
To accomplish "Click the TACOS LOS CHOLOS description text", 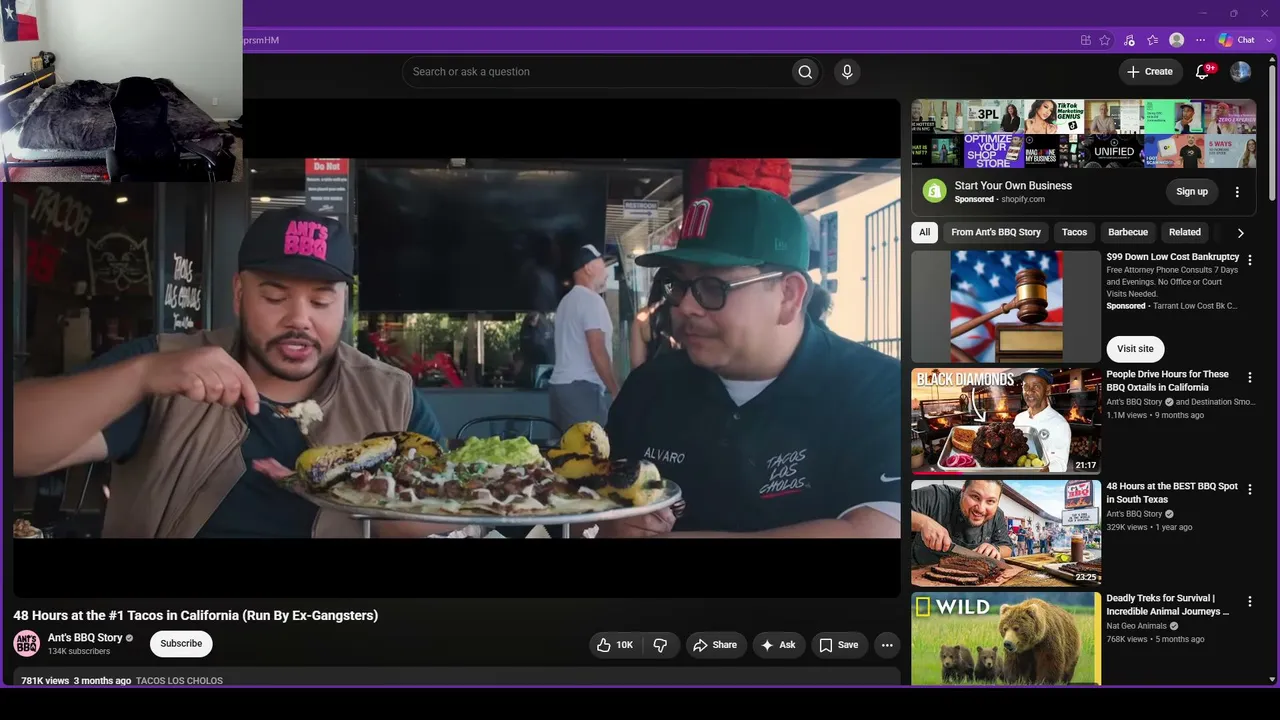I will [179, 681].
